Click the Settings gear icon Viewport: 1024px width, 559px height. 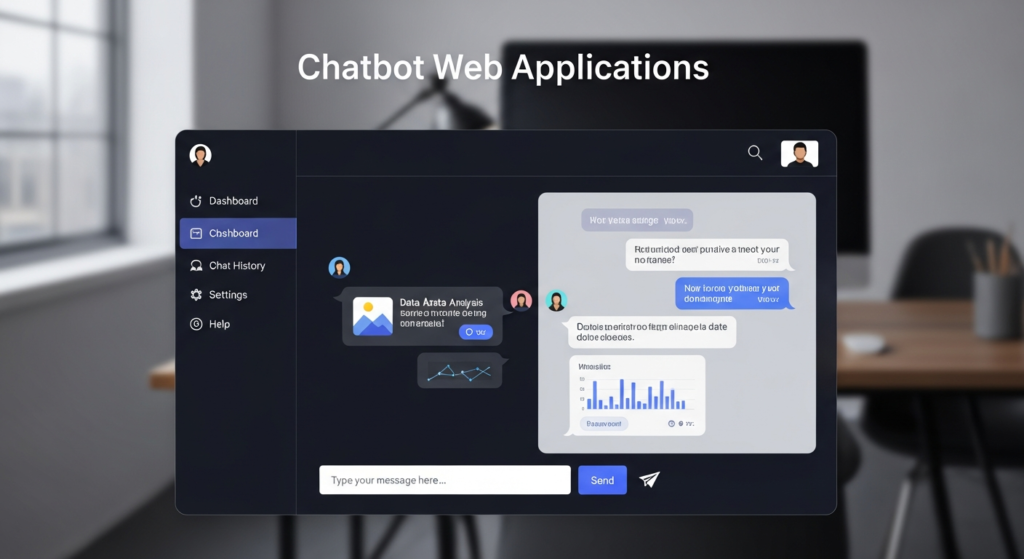[x=196, y=295]
